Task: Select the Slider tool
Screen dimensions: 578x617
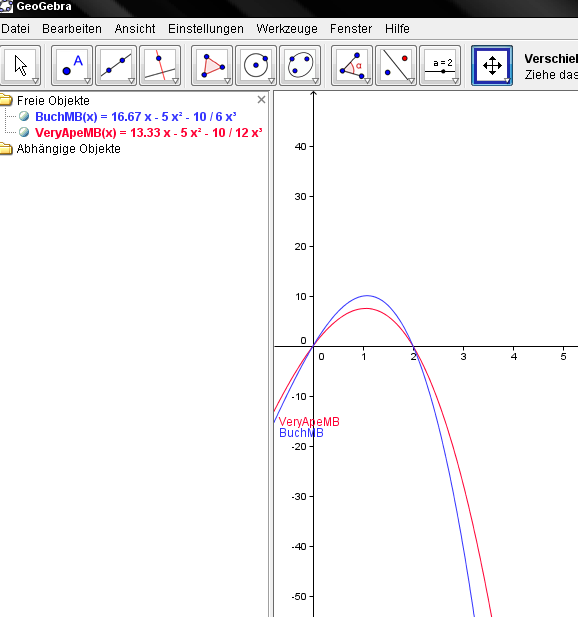Action: (440, 65)
